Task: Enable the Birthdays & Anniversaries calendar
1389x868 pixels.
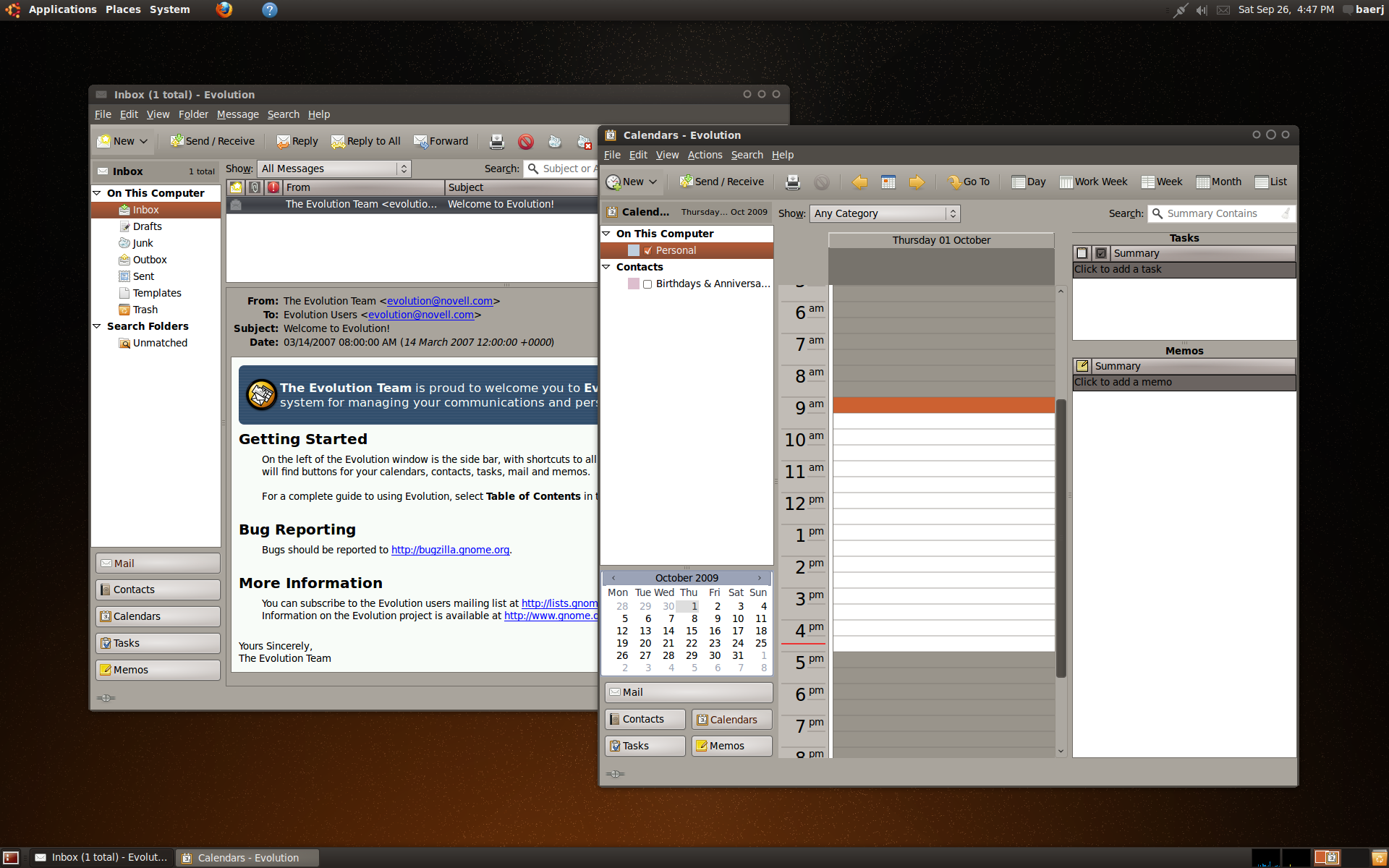Action: tap(647, 284)
